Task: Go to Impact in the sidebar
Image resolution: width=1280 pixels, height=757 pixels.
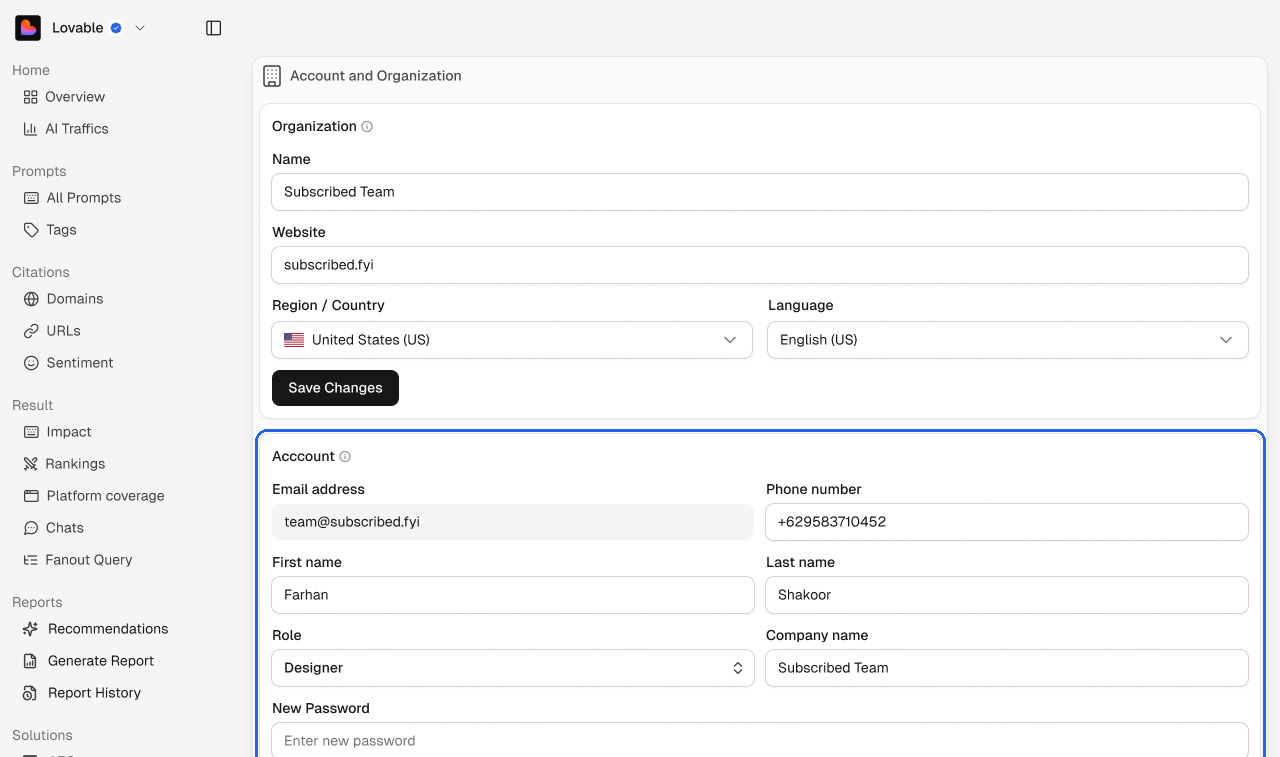Action: (x=69, y=432)
